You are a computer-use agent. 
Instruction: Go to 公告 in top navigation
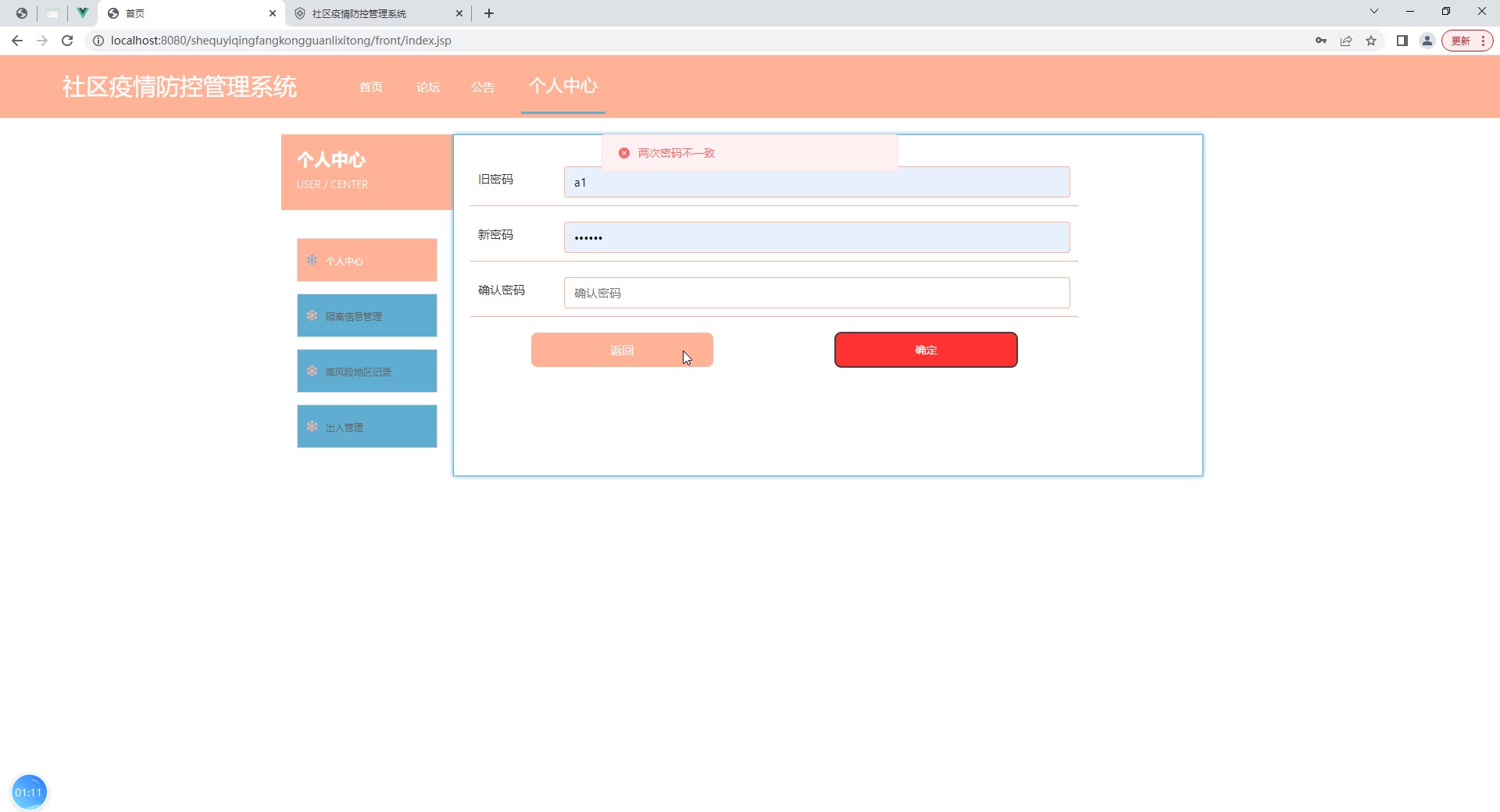pos(483,87)
